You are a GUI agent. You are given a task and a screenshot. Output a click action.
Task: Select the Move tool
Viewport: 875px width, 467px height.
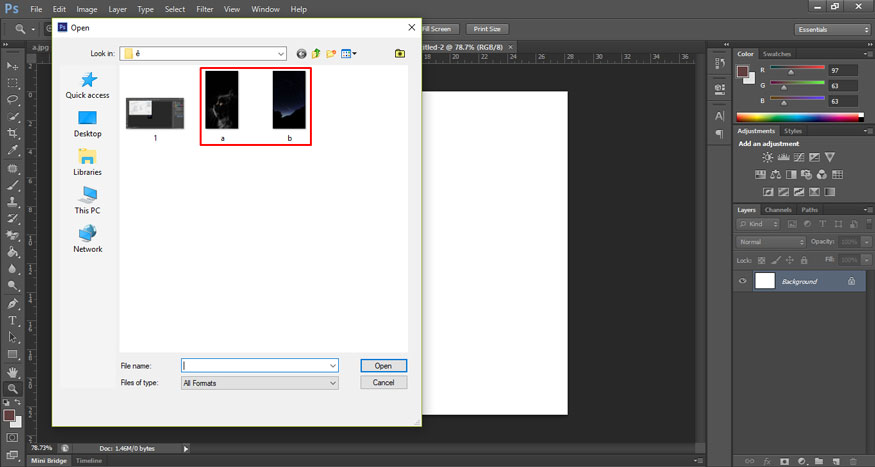point(12,66)
